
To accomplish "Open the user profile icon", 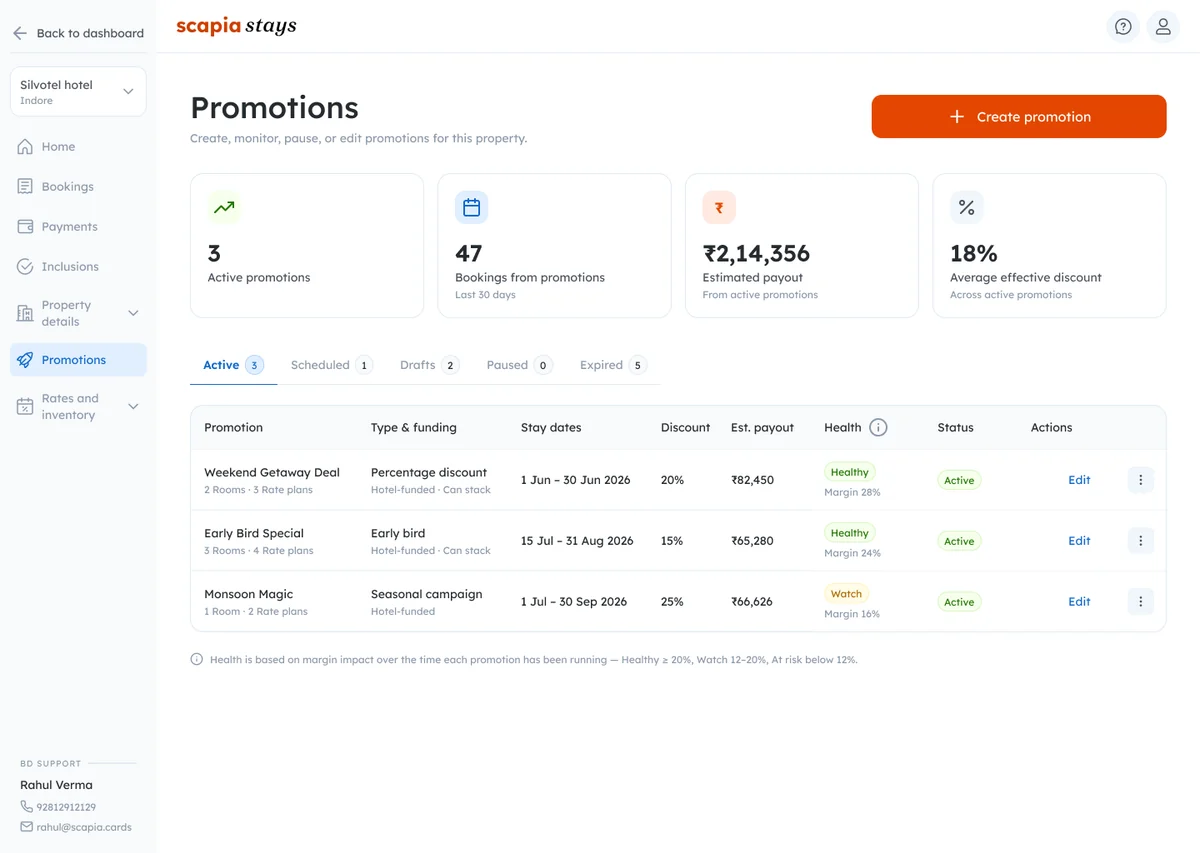I will click(x=1163, y=27).
